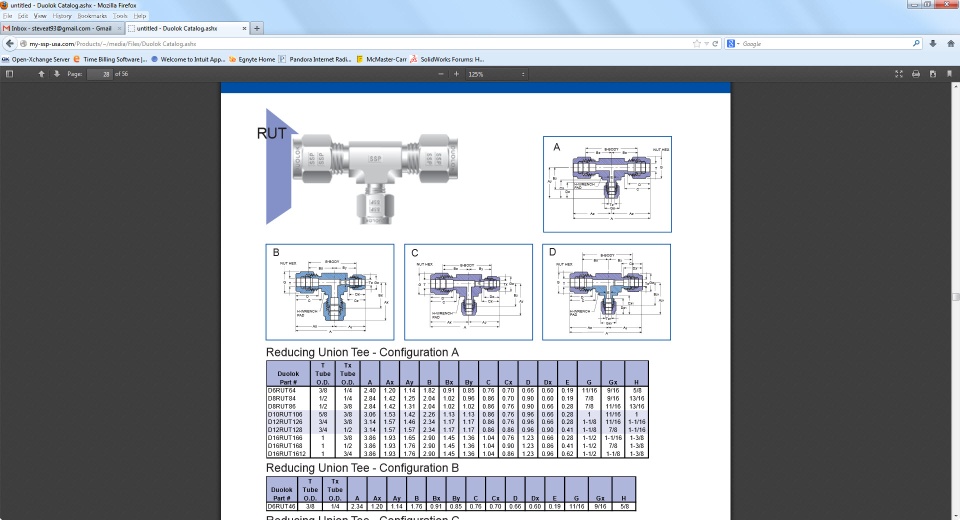This screenshot has height=520, width=960.
Task: Bookmark this page with the star
Action: coord(697,44)
